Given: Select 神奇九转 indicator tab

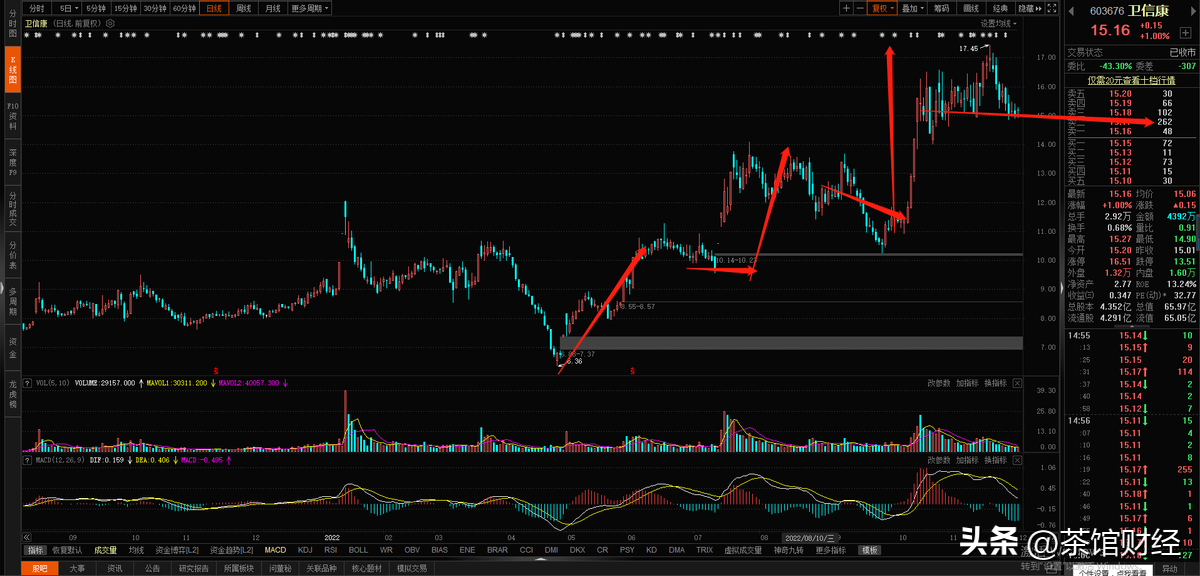Looking at the screenshot, I should click(789, 550).
